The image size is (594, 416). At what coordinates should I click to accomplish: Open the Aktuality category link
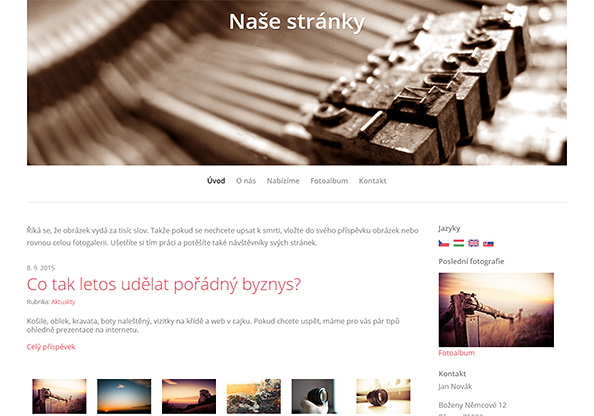(63, 302)
